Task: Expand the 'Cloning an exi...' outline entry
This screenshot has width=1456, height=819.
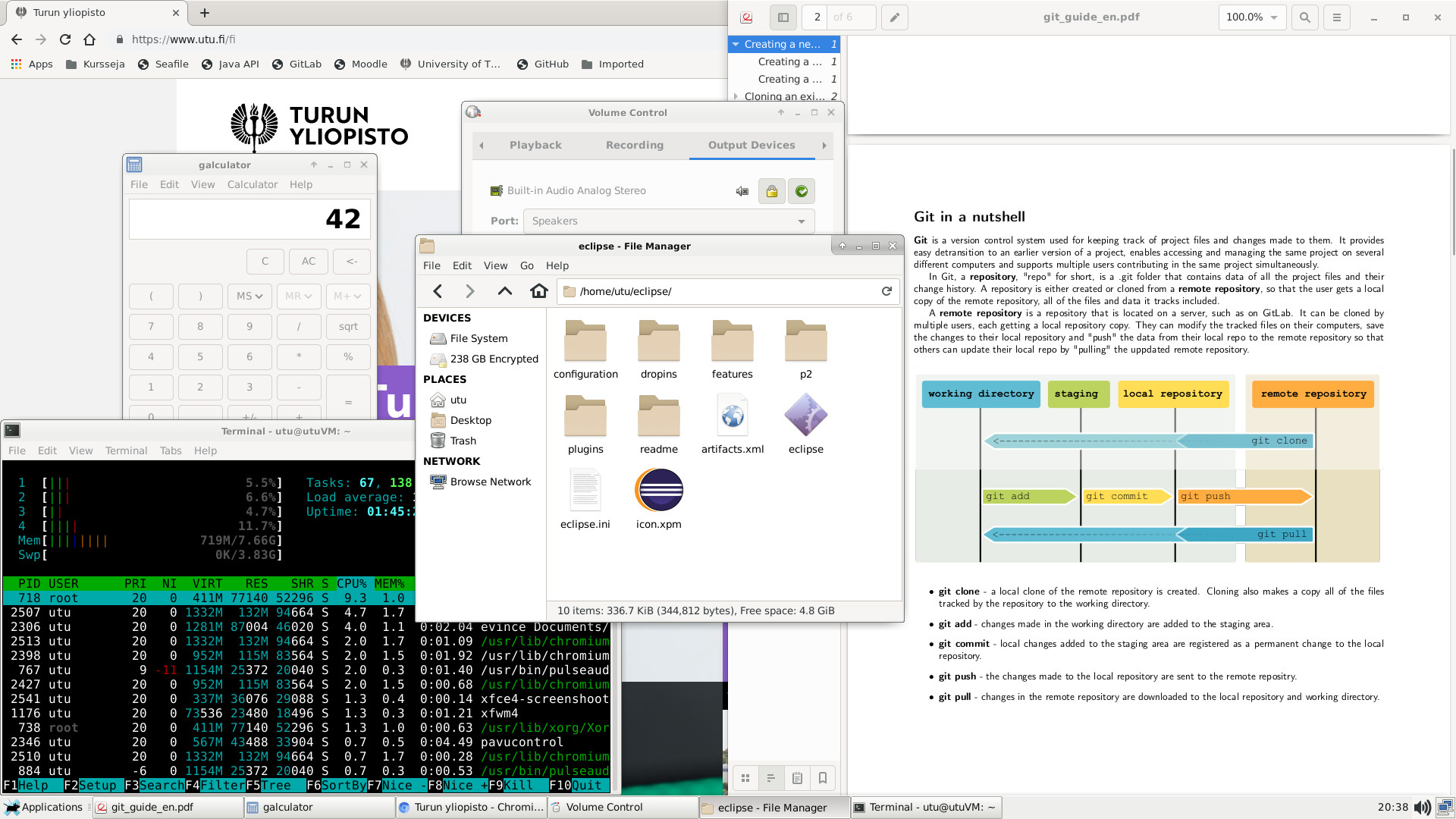Action: (736, 96)
